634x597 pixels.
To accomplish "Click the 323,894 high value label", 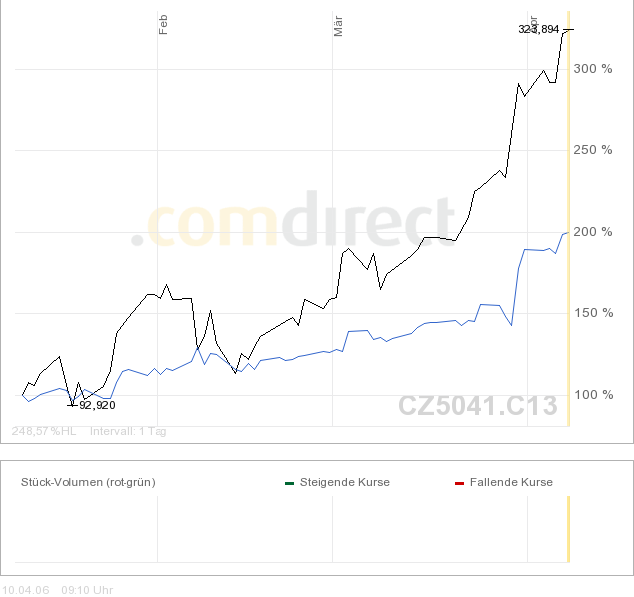I will 538,29.
